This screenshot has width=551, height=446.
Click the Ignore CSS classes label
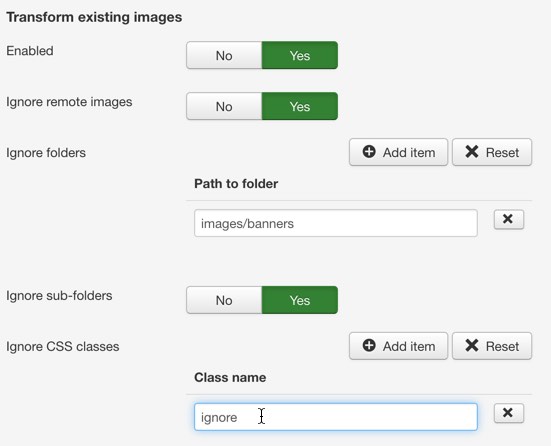63,347
